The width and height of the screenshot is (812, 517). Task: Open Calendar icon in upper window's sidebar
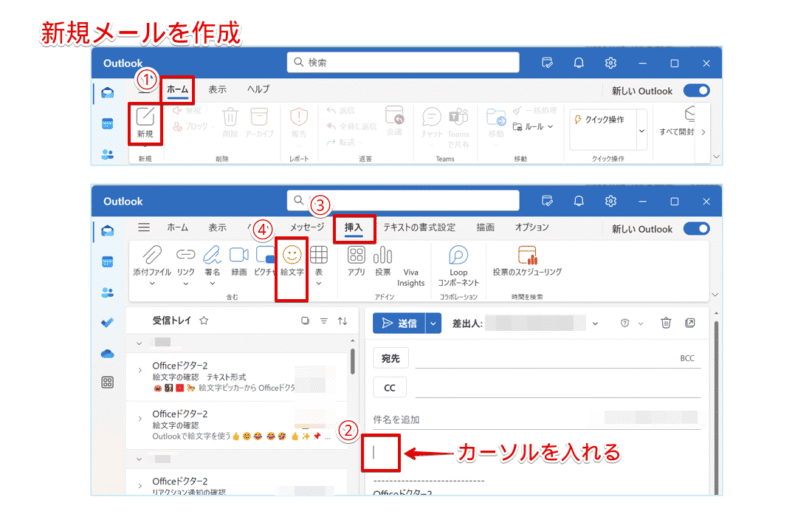click(x=107, y=124)
